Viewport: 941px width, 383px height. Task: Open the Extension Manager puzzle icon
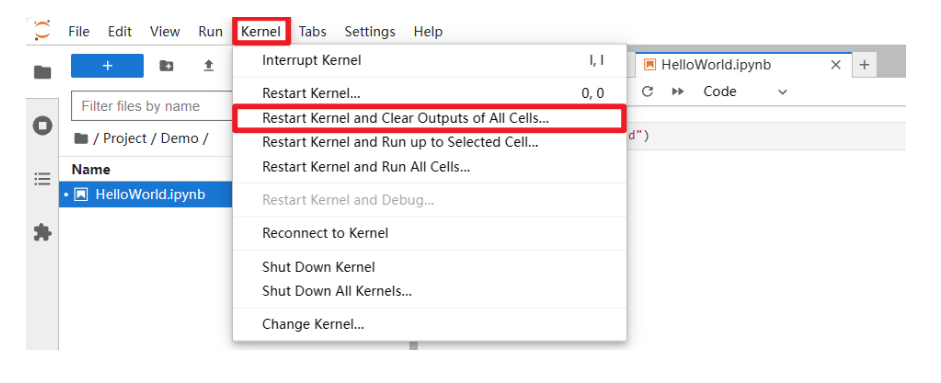coord(42,232)
